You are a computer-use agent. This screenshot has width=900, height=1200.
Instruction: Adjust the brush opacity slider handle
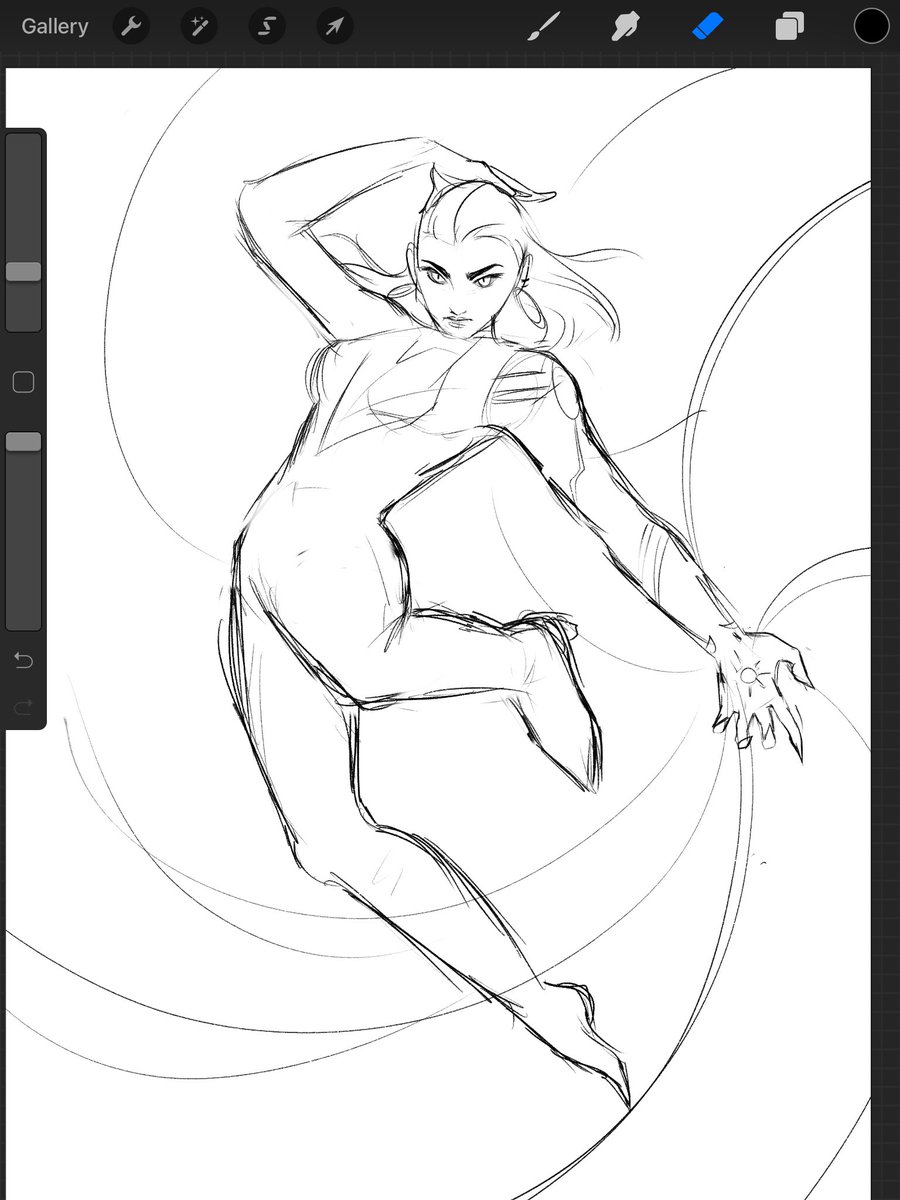(x=23, y=441)
